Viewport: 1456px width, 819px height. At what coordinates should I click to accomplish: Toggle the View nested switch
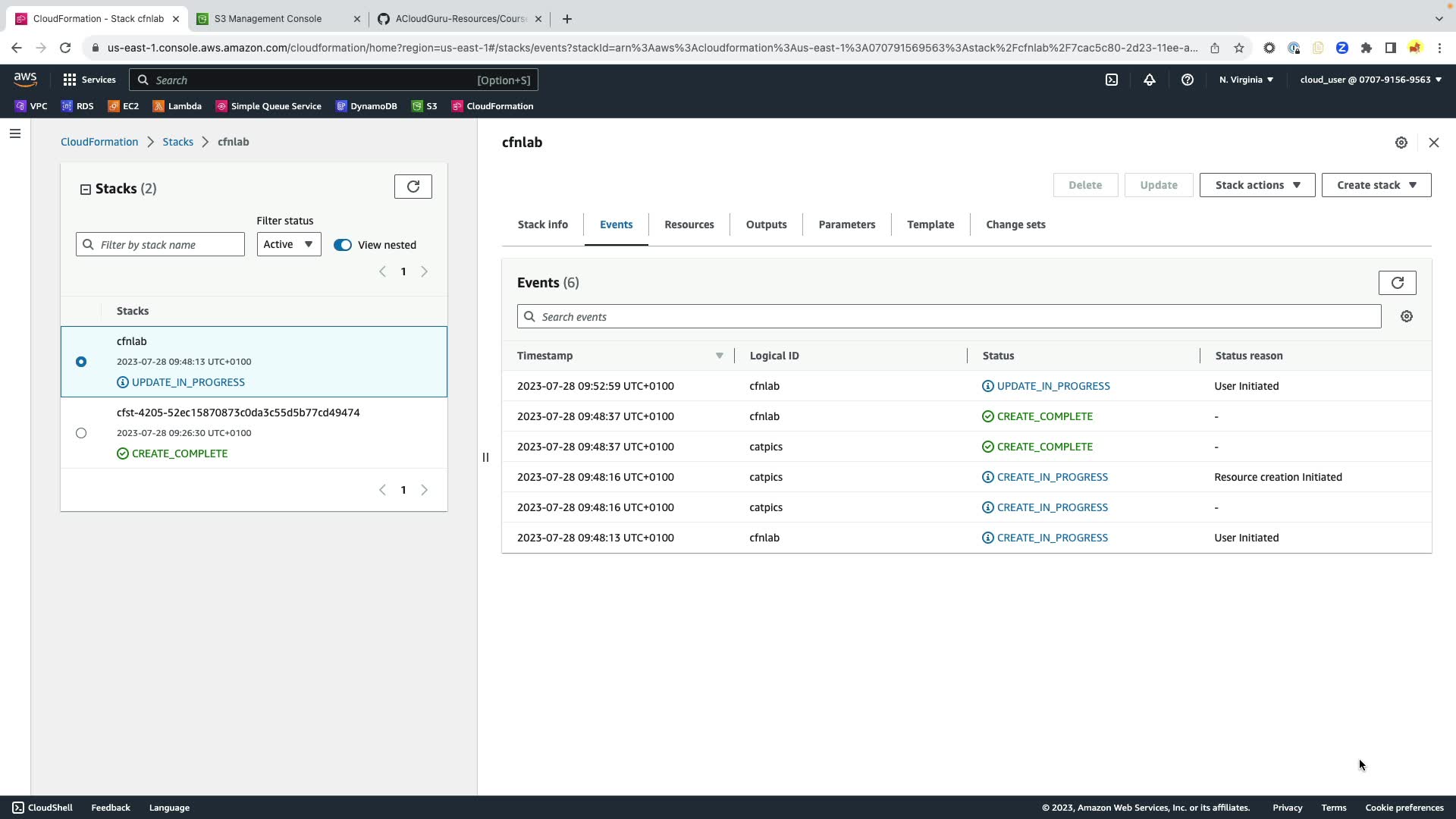343,245
